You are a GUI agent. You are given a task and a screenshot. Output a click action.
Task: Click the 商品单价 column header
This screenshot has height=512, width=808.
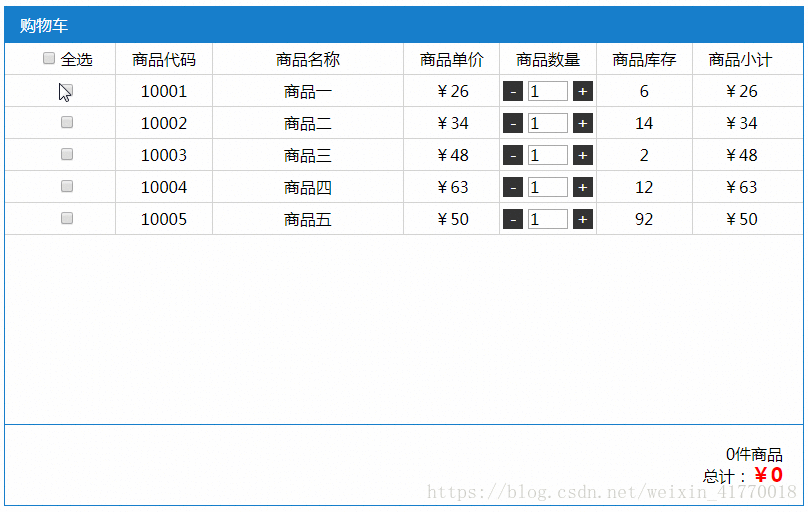coord(451,60)
